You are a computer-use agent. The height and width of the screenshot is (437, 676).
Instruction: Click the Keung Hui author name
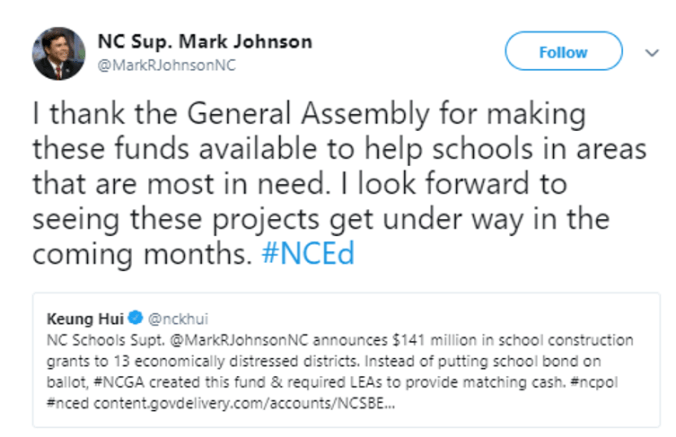click(x=87, y=320)
